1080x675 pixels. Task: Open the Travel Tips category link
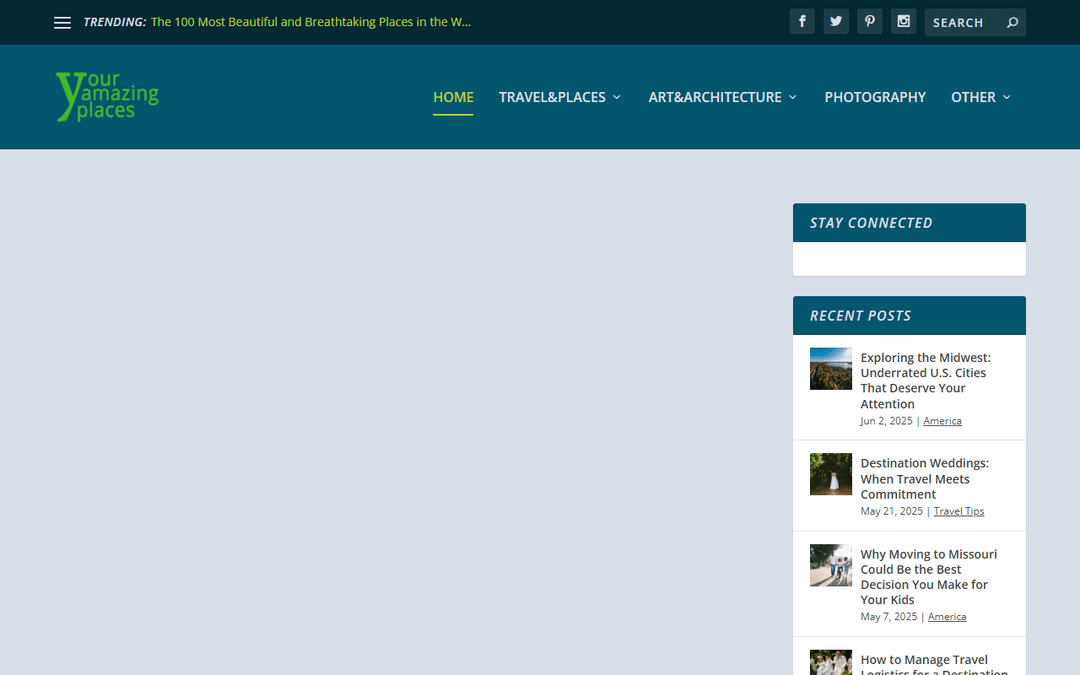[959, 511]
